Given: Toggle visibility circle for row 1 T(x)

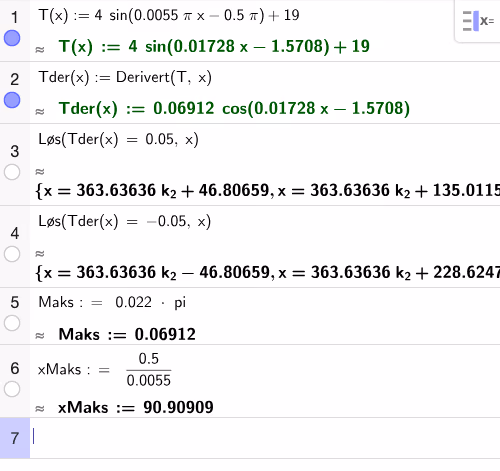Looking at the screenshot, I should point(12,38).
